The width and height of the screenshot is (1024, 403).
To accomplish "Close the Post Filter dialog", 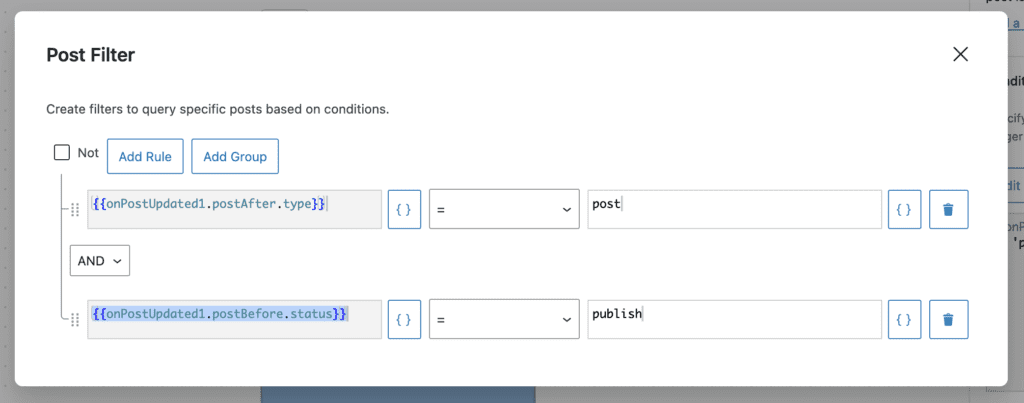I will [x=961, y=55].
